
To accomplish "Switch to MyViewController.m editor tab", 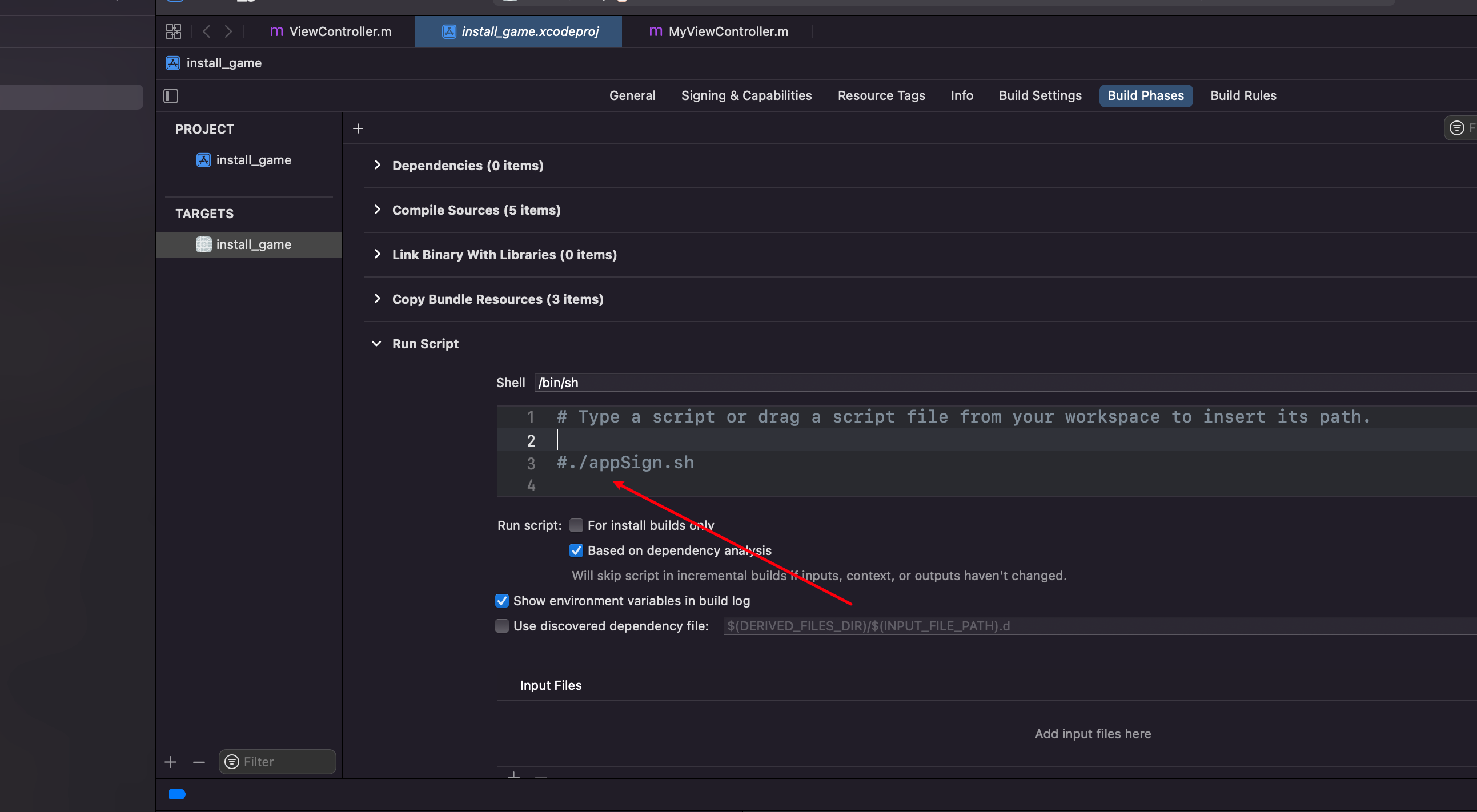I will pos(719,31).
